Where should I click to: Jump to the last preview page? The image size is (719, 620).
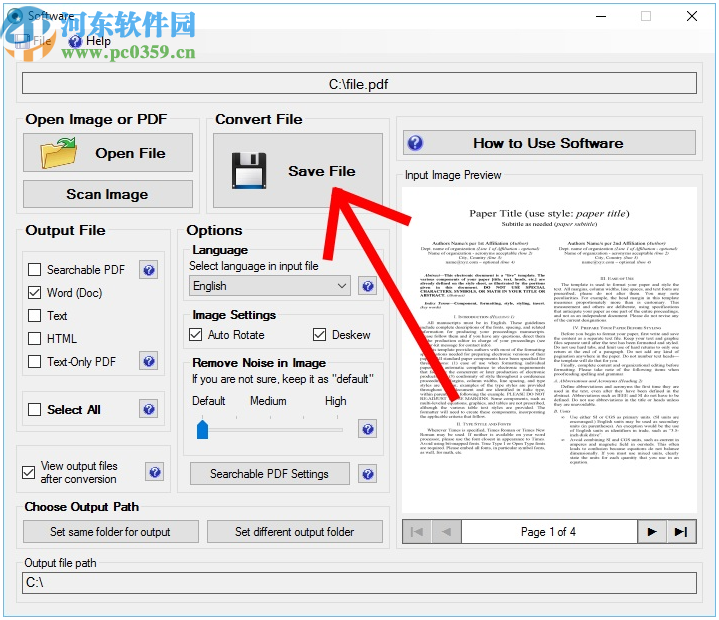(681, 532)
